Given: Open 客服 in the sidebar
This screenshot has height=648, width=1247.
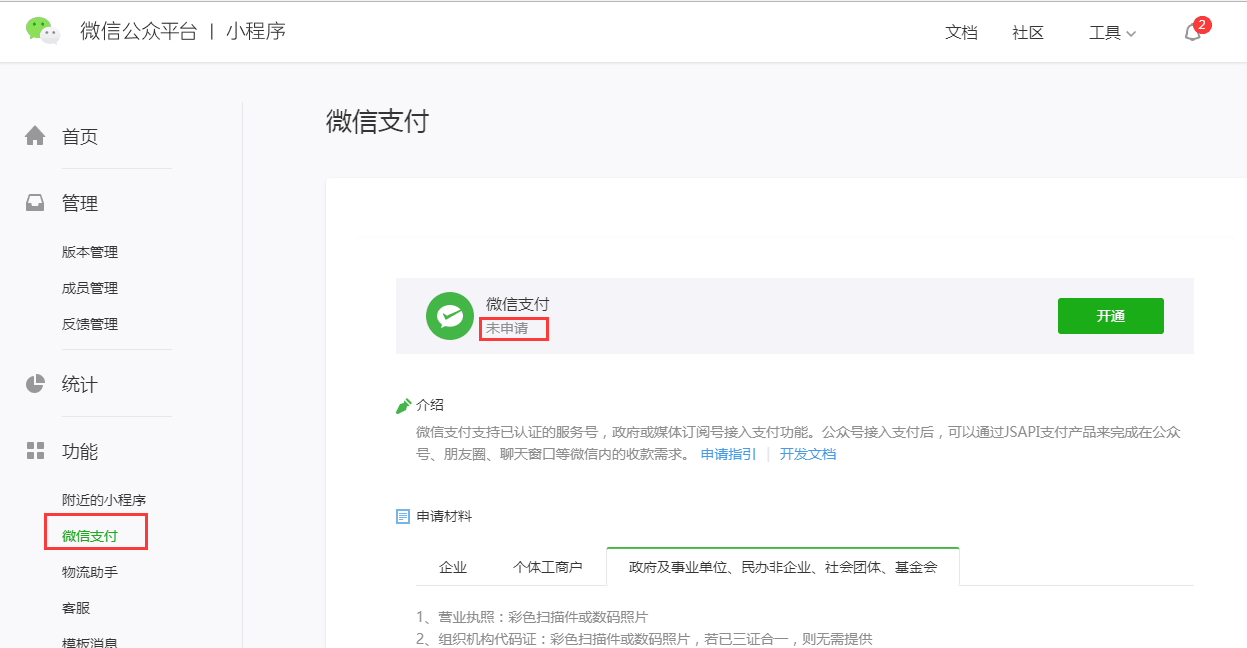Looking at the screenshot, I should 76,608.
